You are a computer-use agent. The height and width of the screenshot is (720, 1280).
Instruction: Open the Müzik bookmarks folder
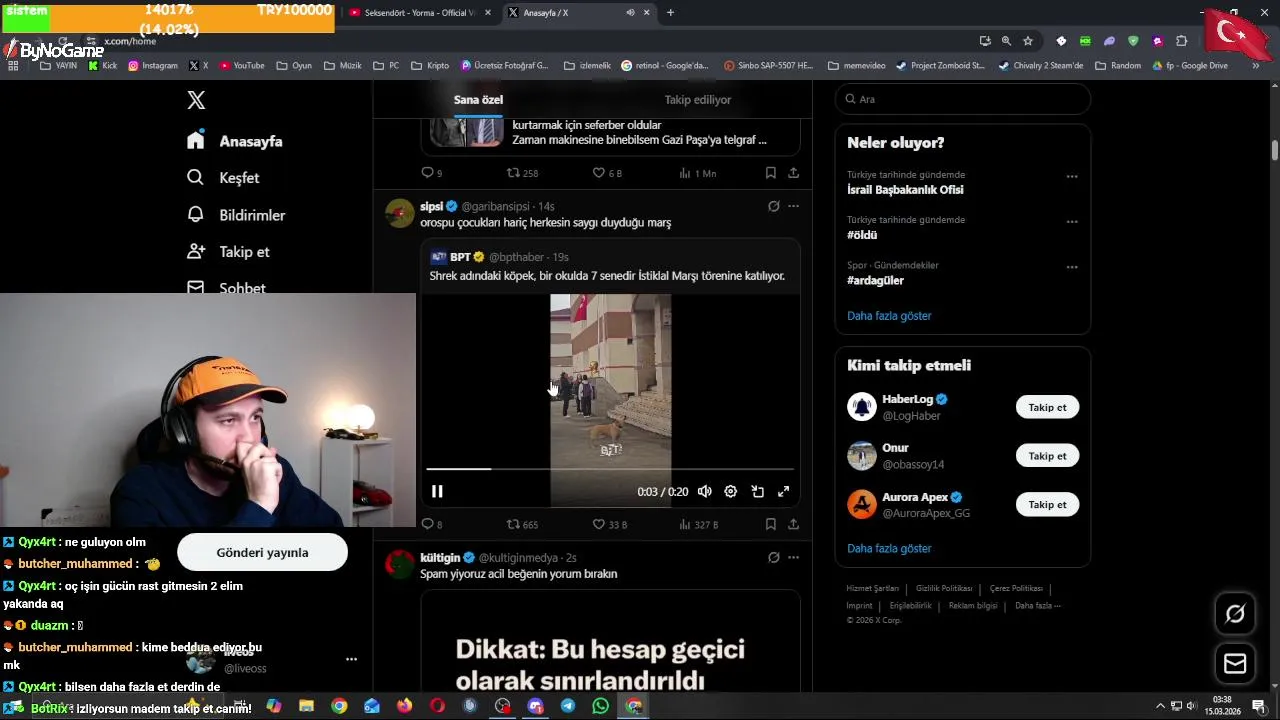343,66
